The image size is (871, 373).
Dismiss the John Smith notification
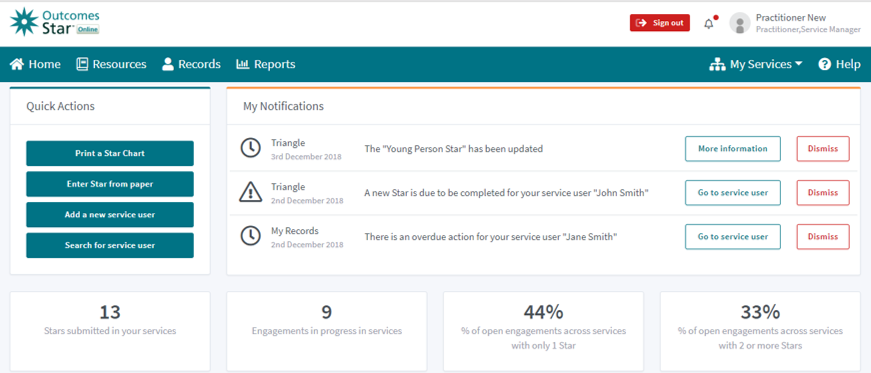click(823, 192)
